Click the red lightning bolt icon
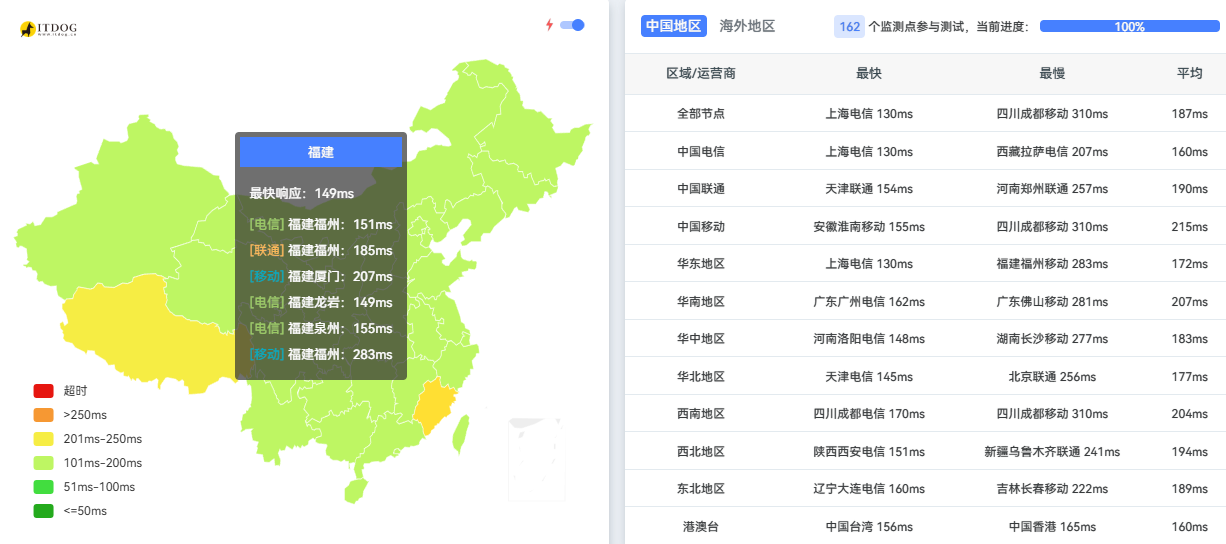Image resolution: width=1226 pixels, height=544 pixels. [549, 25]
